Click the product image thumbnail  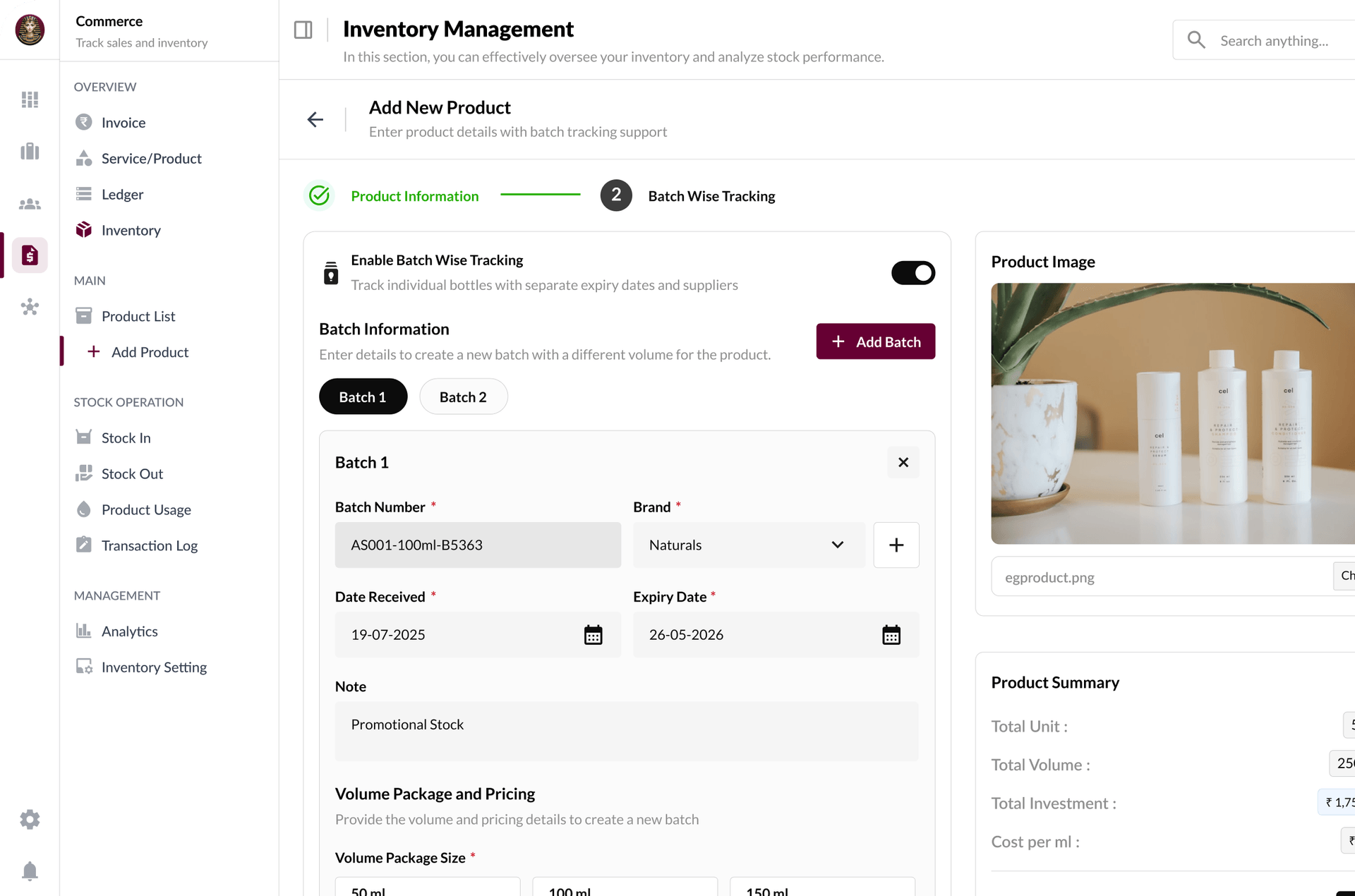(1172, 413)
